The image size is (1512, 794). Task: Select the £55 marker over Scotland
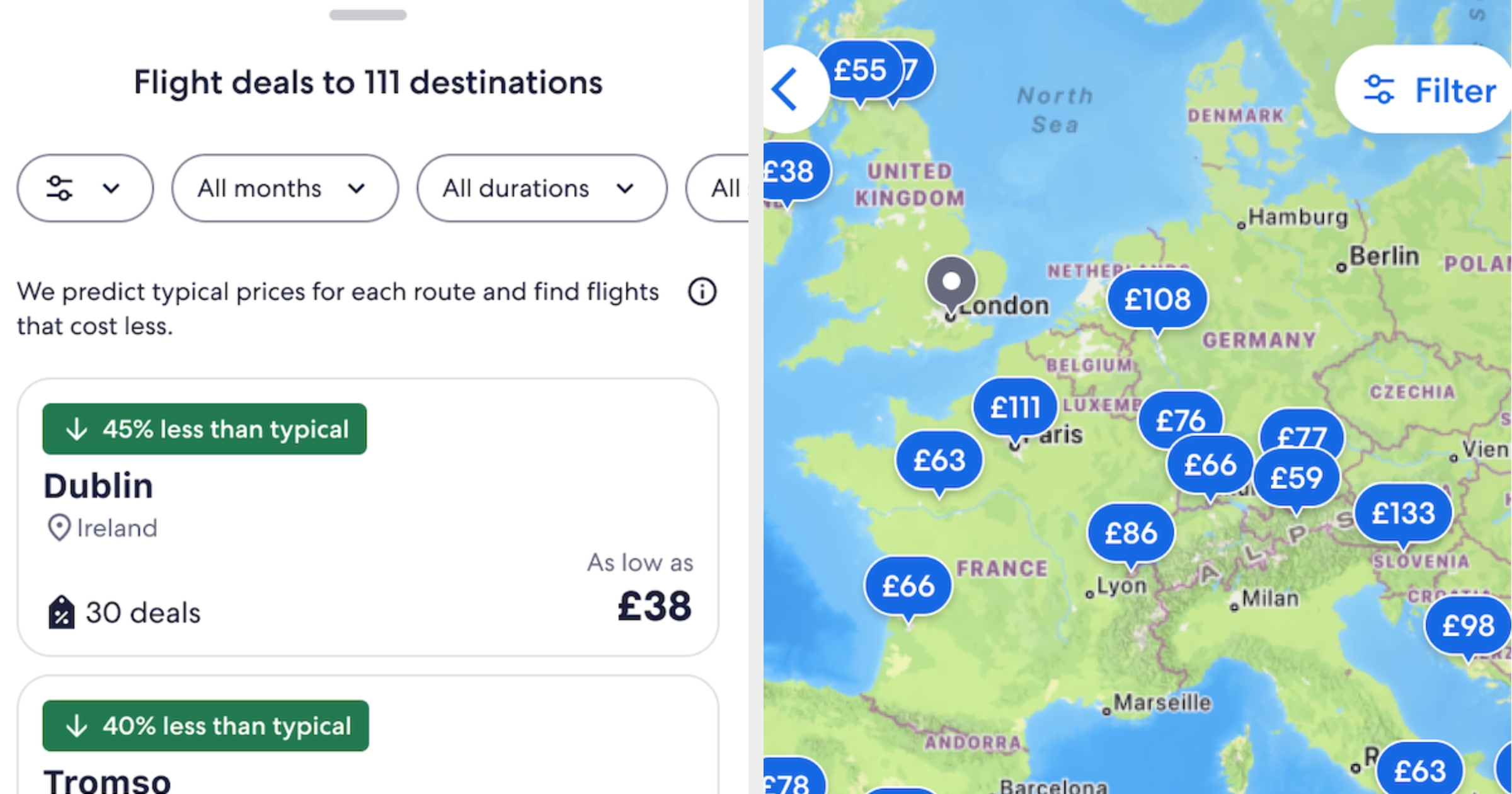[x=859, y=70]
